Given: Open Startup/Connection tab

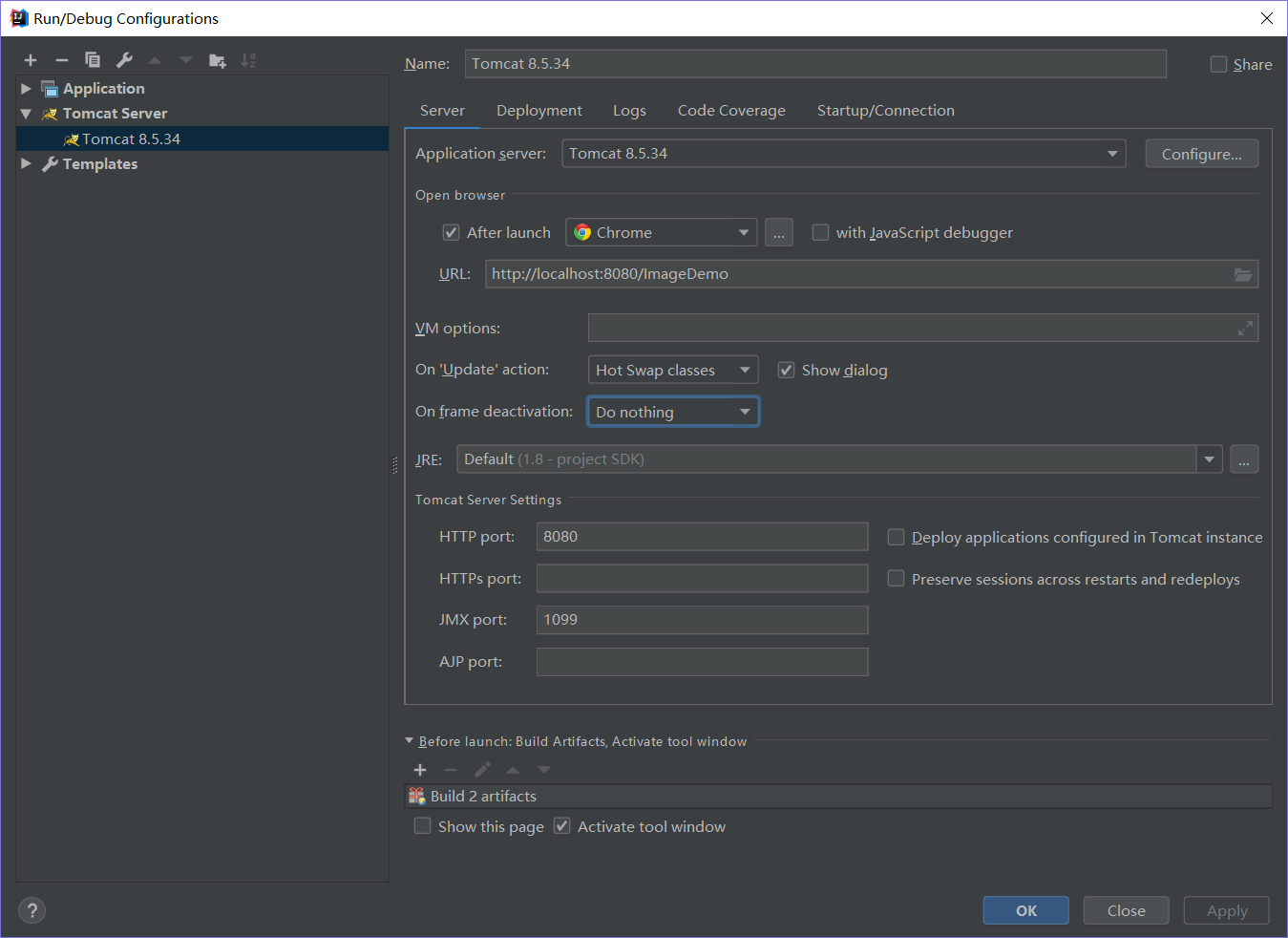Looking at the screenshot, I should tap(886, 111).
